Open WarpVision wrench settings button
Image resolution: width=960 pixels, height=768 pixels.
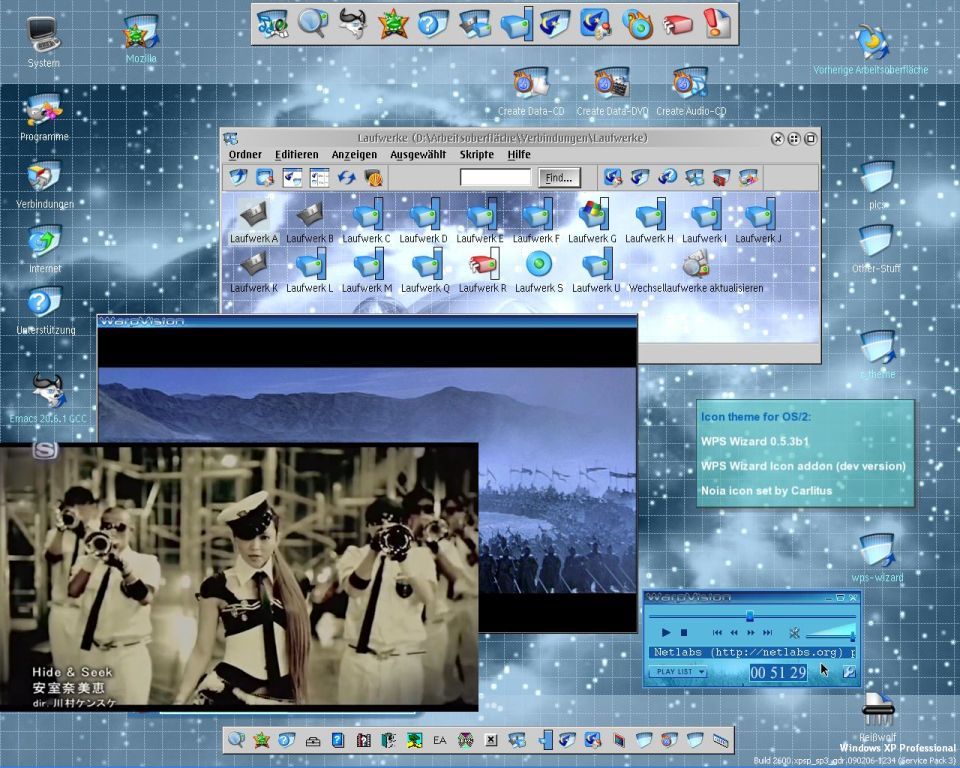(849, 672)
